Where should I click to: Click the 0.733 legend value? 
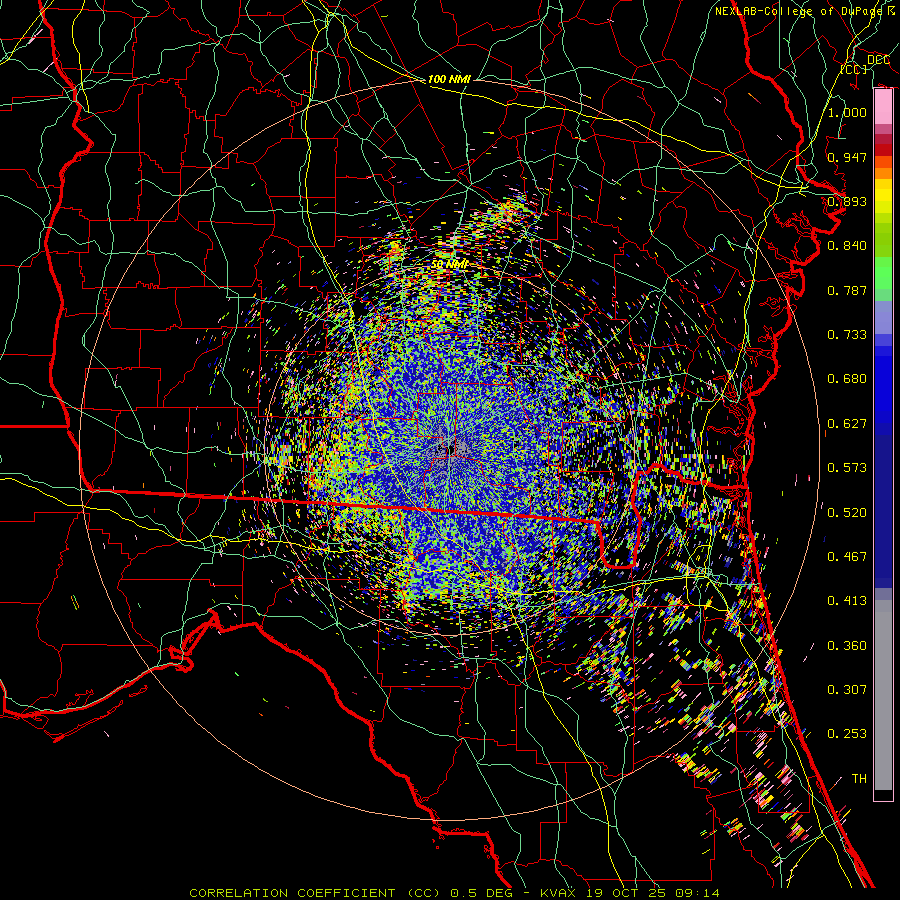coord(847,335)
